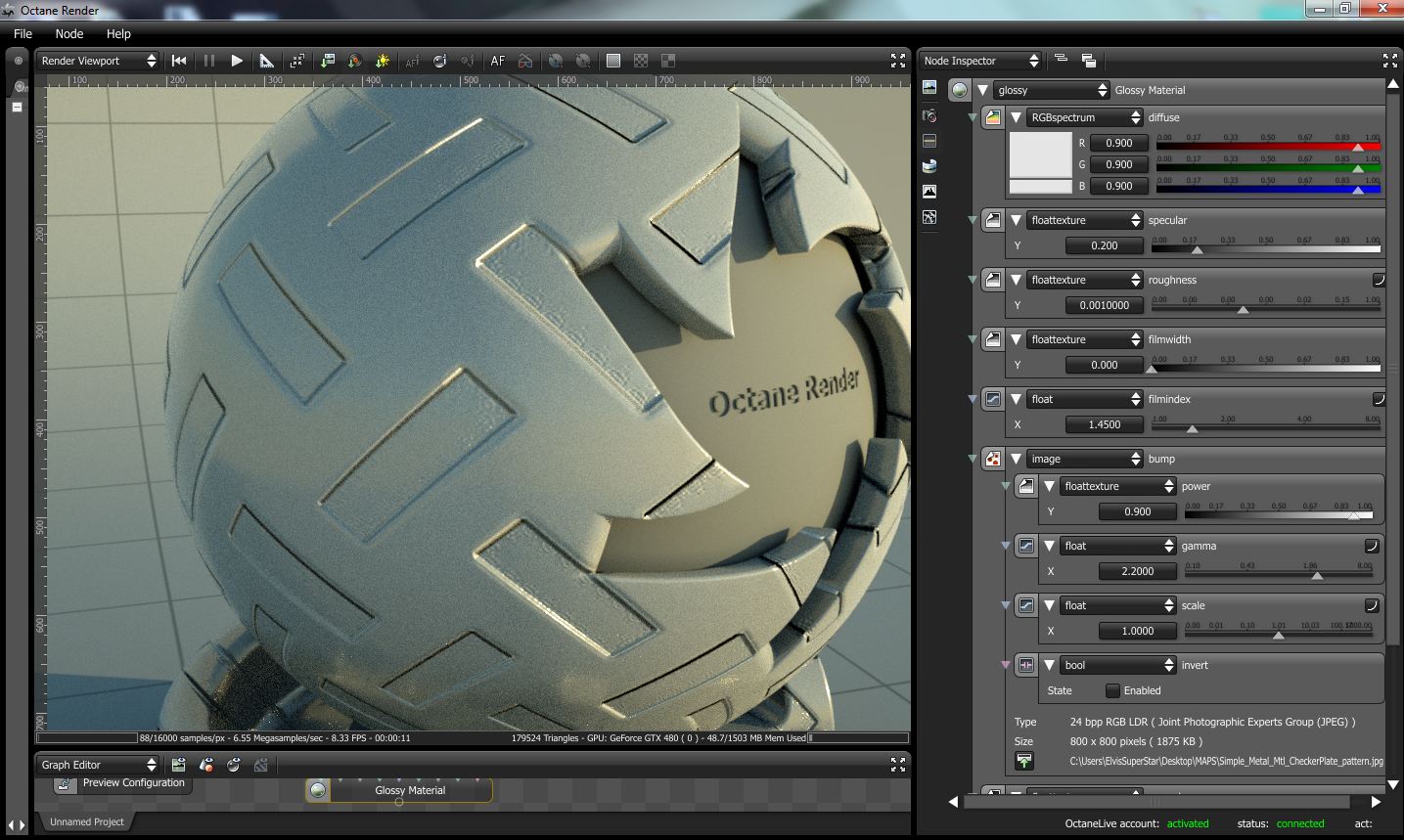This screenshot has width=1404, height=840.
Task: Click the 'connected' status text
Action: tap(1300, 823)
